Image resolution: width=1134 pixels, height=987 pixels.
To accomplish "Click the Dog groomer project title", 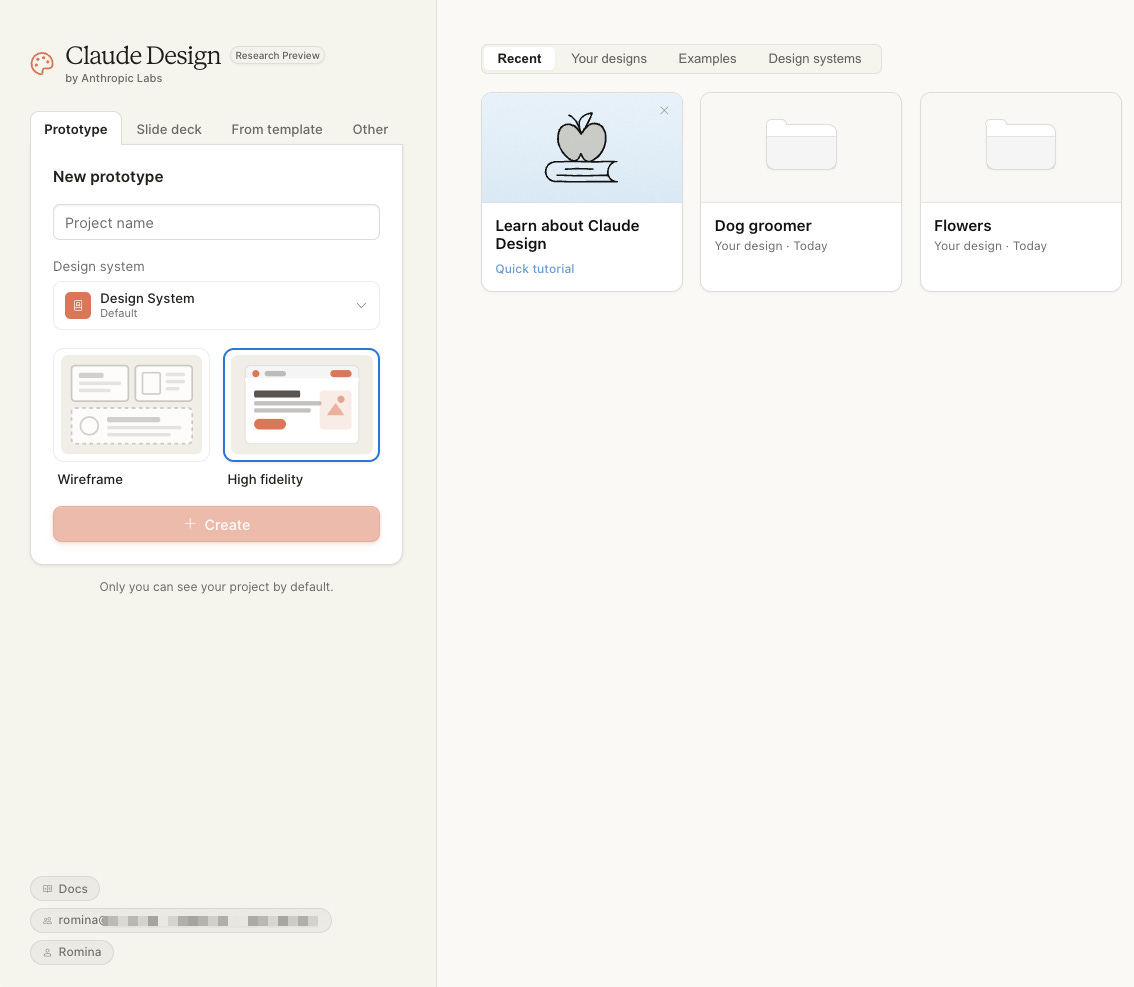I will pyautogui.click(x=763, y=226).
